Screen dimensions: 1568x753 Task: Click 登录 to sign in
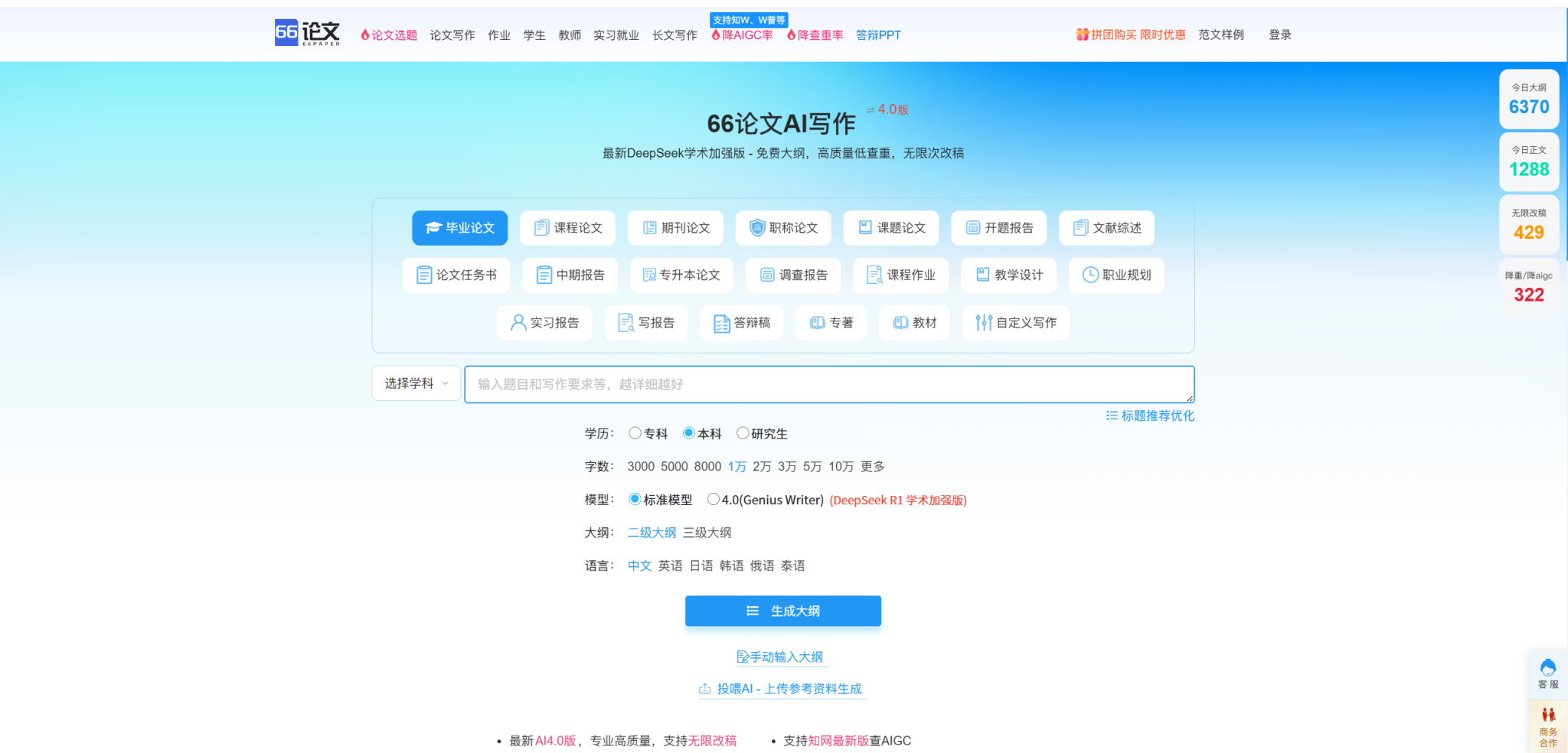click(x=1280, y=34)
